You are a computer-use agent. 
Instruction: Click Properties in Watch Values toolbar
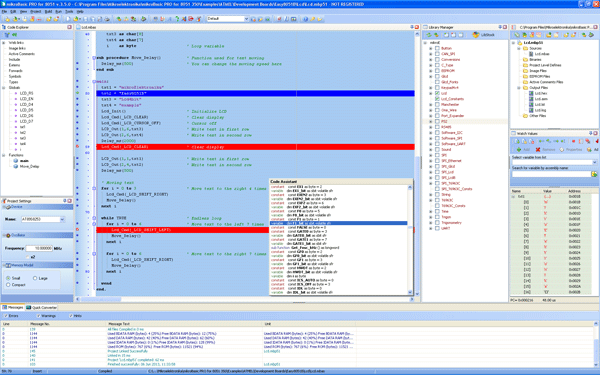click(570, 149)
